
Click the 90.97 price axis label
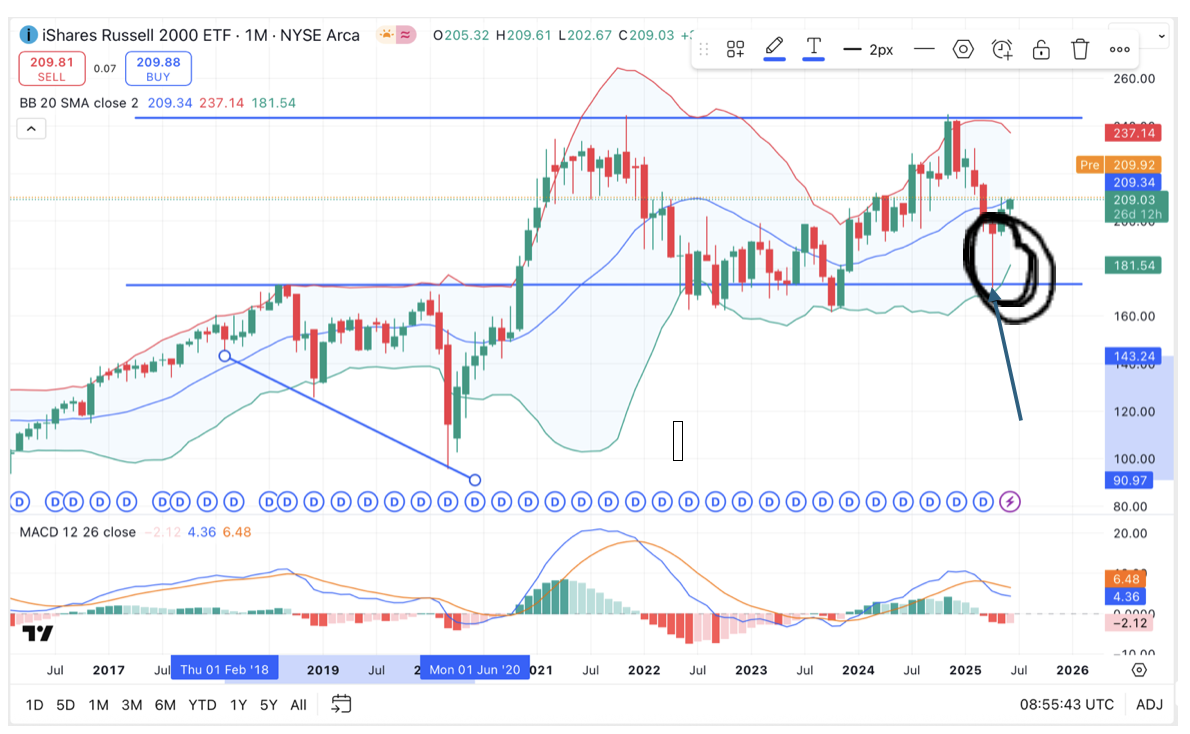(1129, 480)
